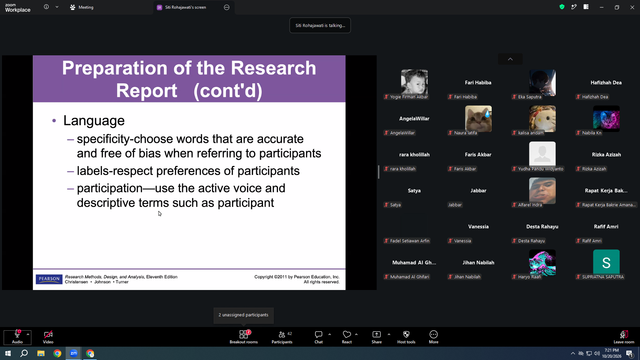Select Vanessia participant tile
Viewport: 640px width, 360px height.
478,227
